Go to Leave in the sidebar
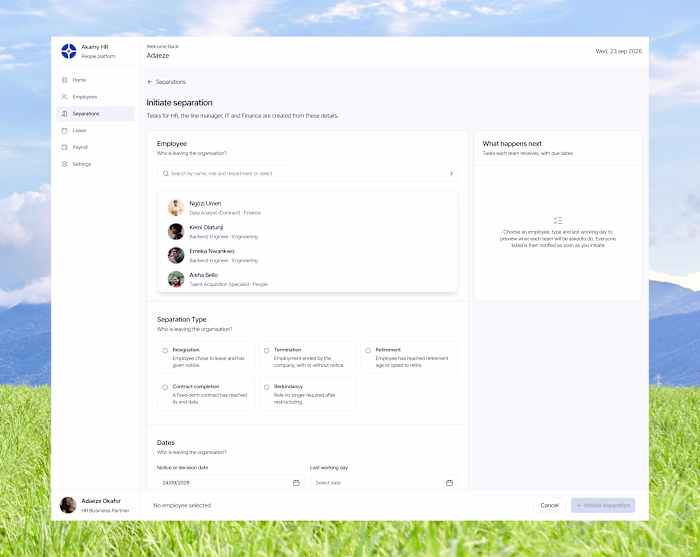700x557 pixels. (x=95, y=130)
